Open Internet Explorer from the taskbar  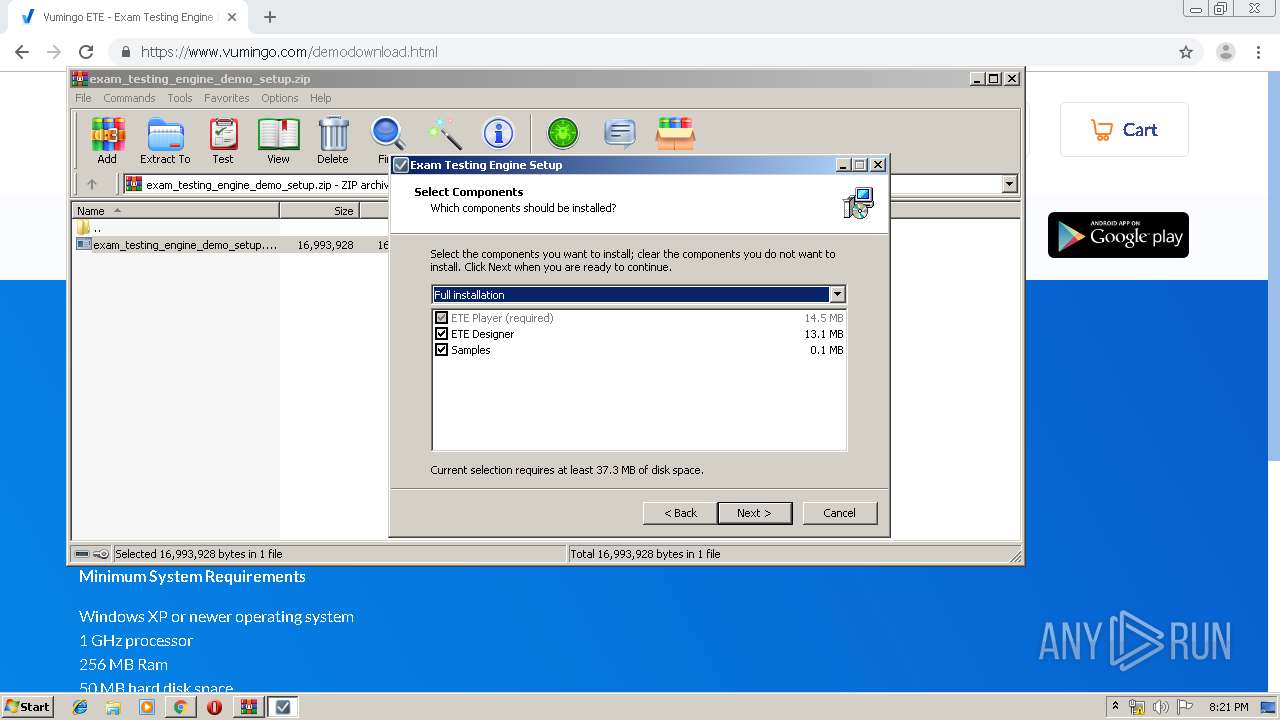(x=80, y=707)
